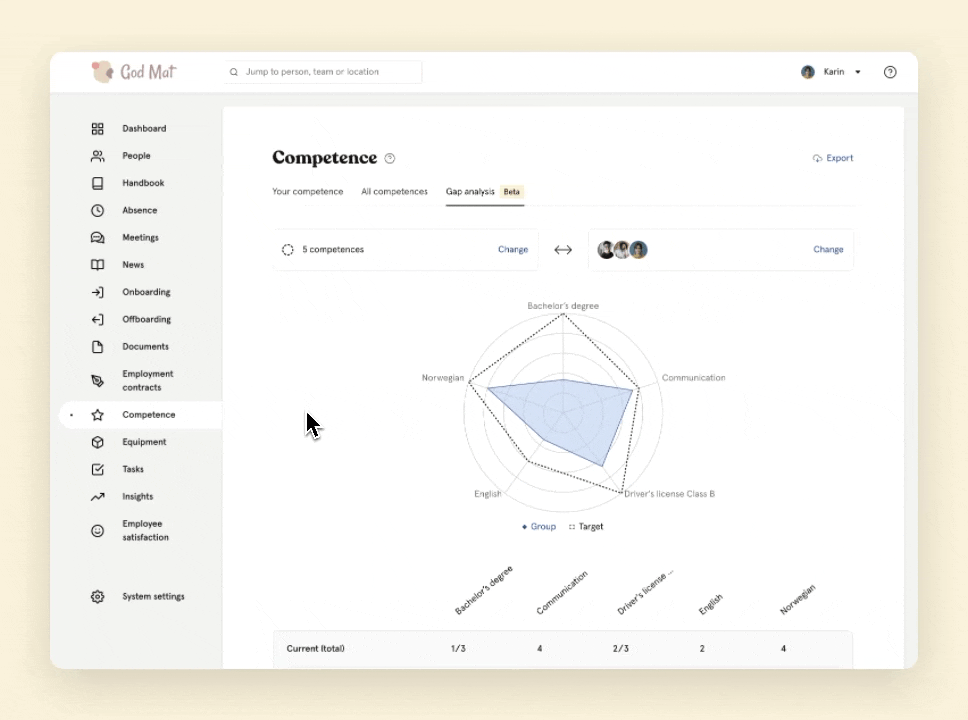Open the help question mark menu

tap(890, 71)
